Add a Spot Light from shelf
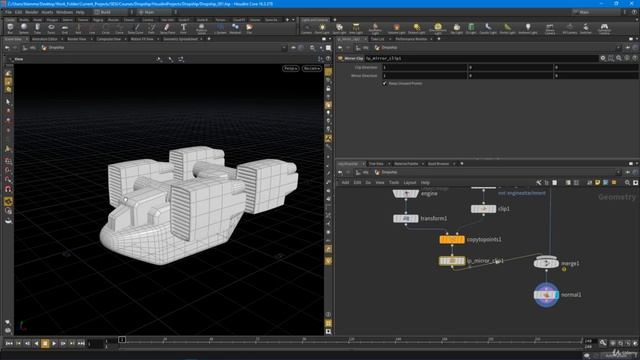The width and height of the screenshot is (640, 360). click(339, 29)
